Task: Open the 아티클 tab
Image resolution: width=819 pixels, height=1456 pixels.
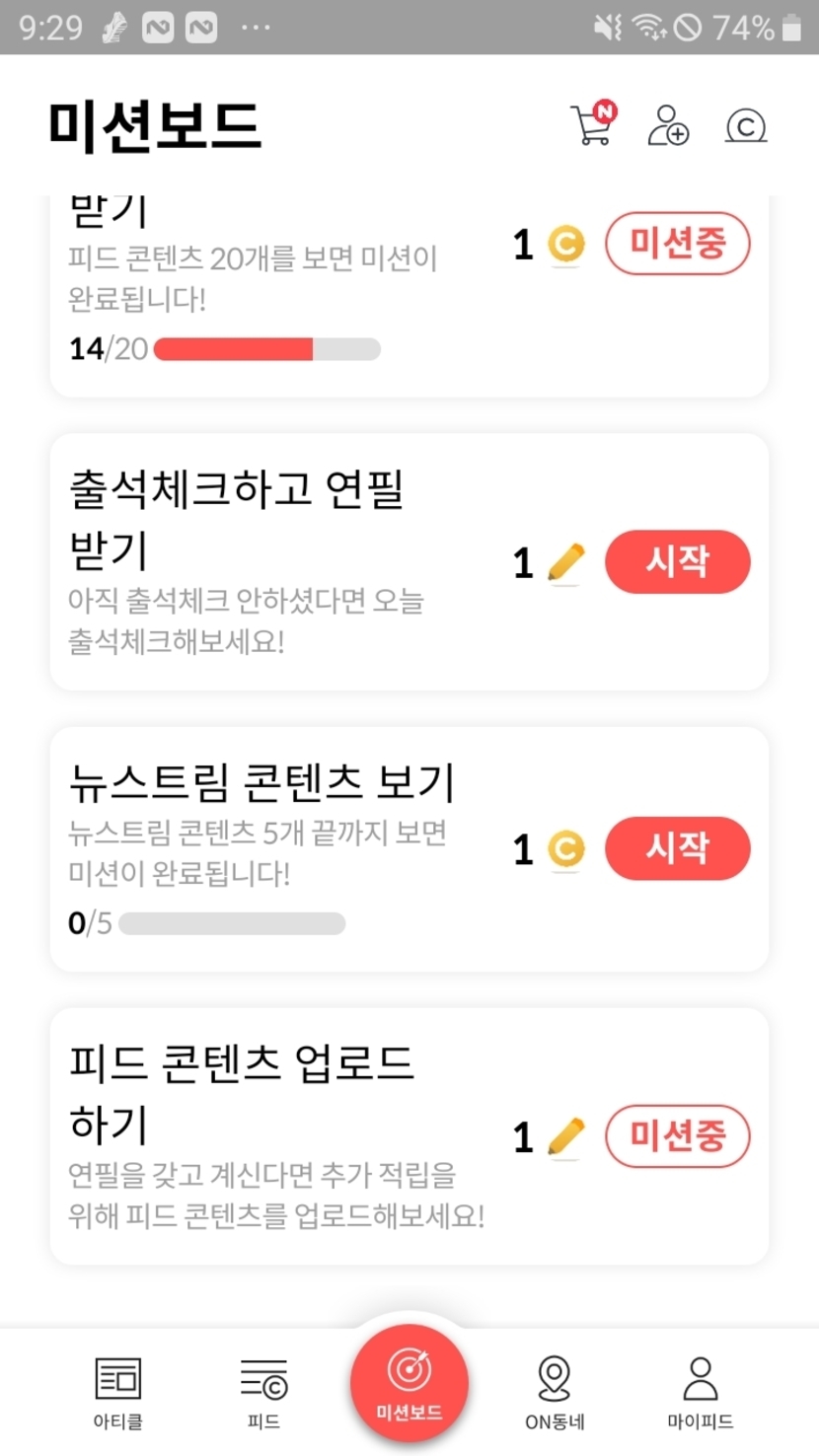Action: 117,1391
